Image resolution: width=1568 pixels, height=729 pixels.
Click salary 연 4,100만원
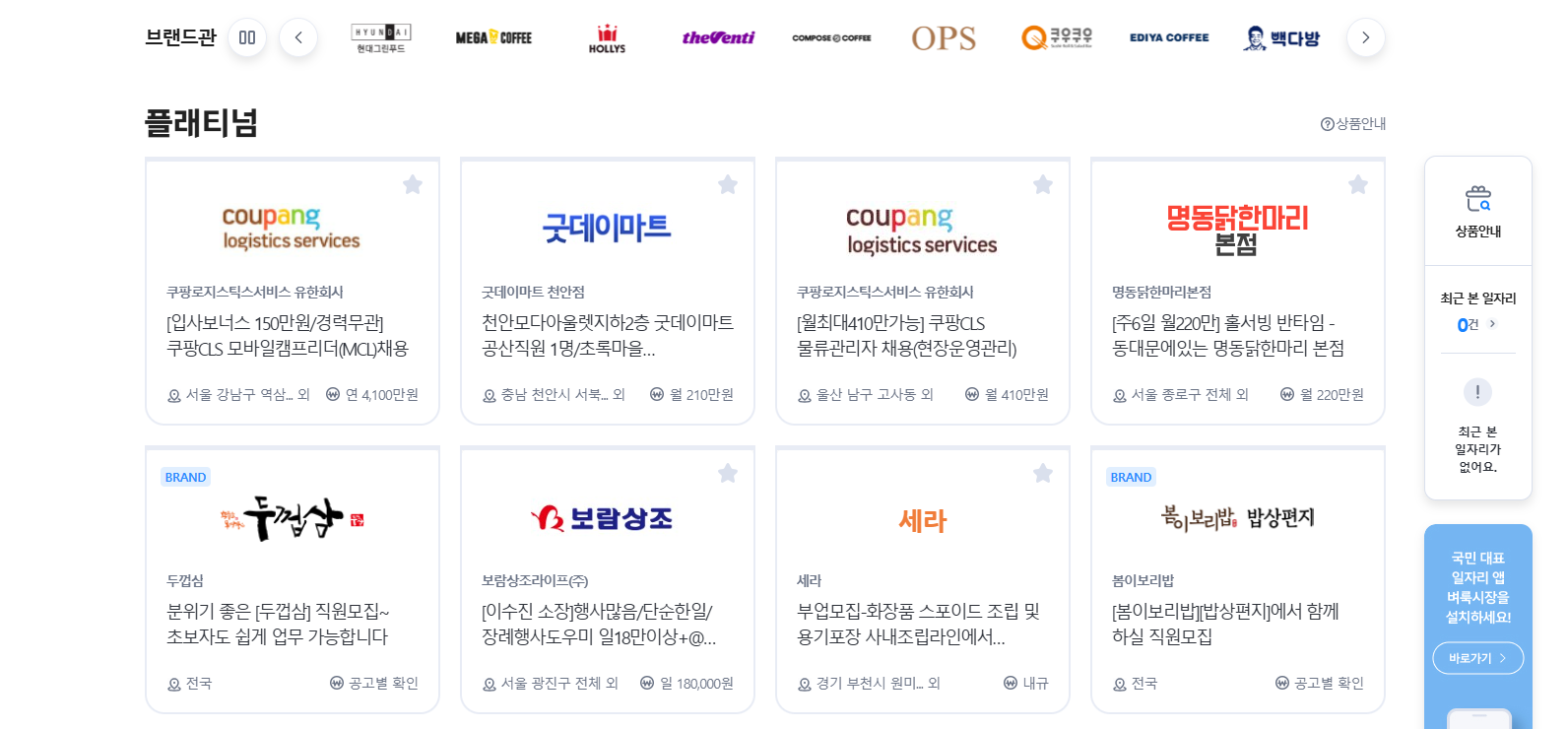372,395
